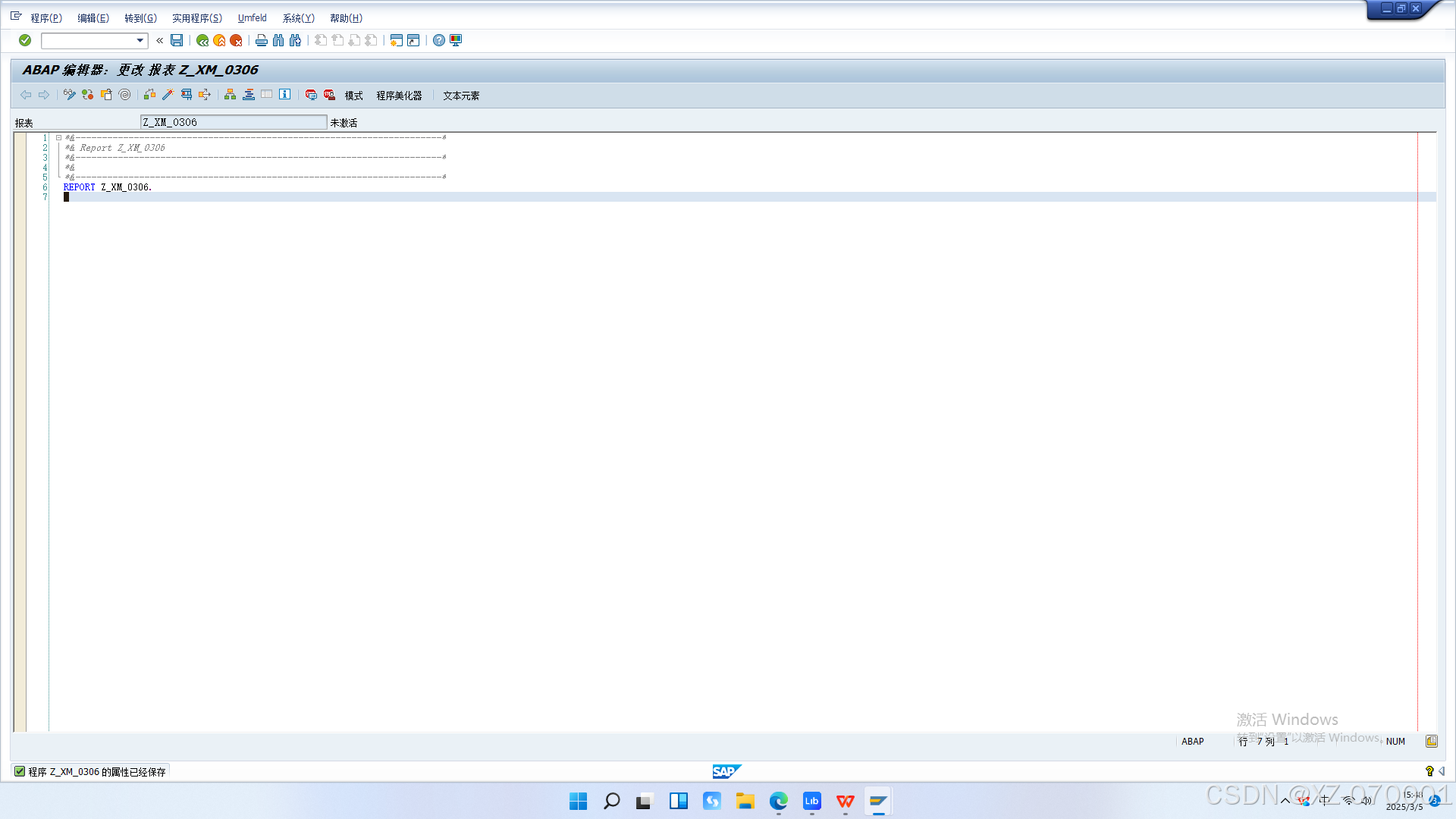Viewport: 1456px width, 819px height.
Task: Open the 转到(G) menu
Action: tap(140, 18)
